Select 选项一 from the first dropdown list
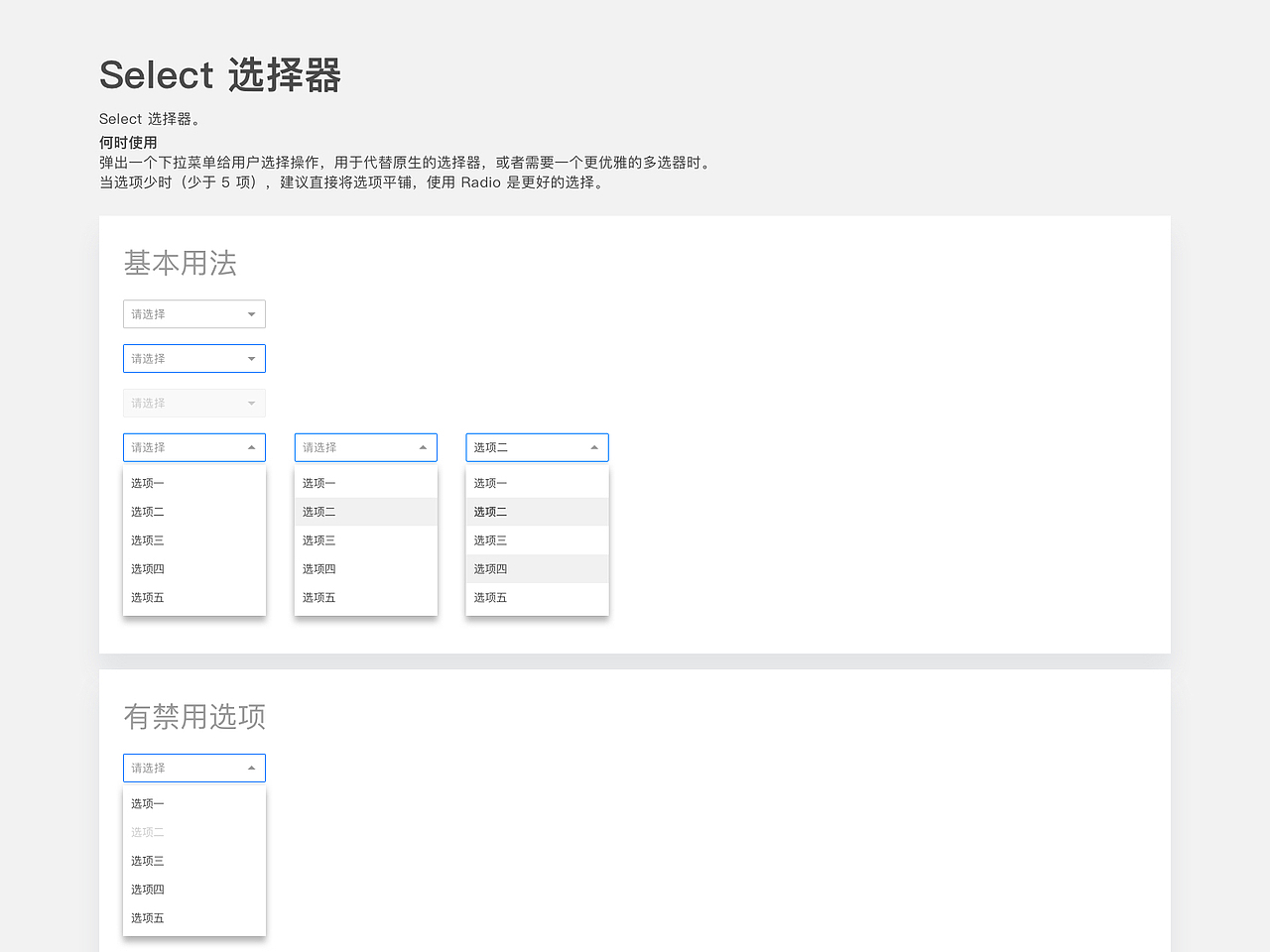The image size is (1270, 952). [147, 483]
